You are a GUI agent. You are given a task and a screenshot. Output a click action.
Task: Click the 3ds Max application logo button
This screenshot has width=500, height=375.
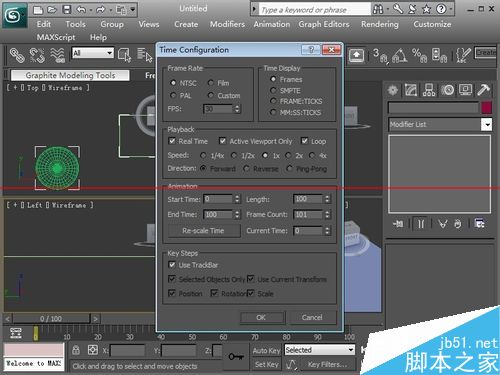14,15
